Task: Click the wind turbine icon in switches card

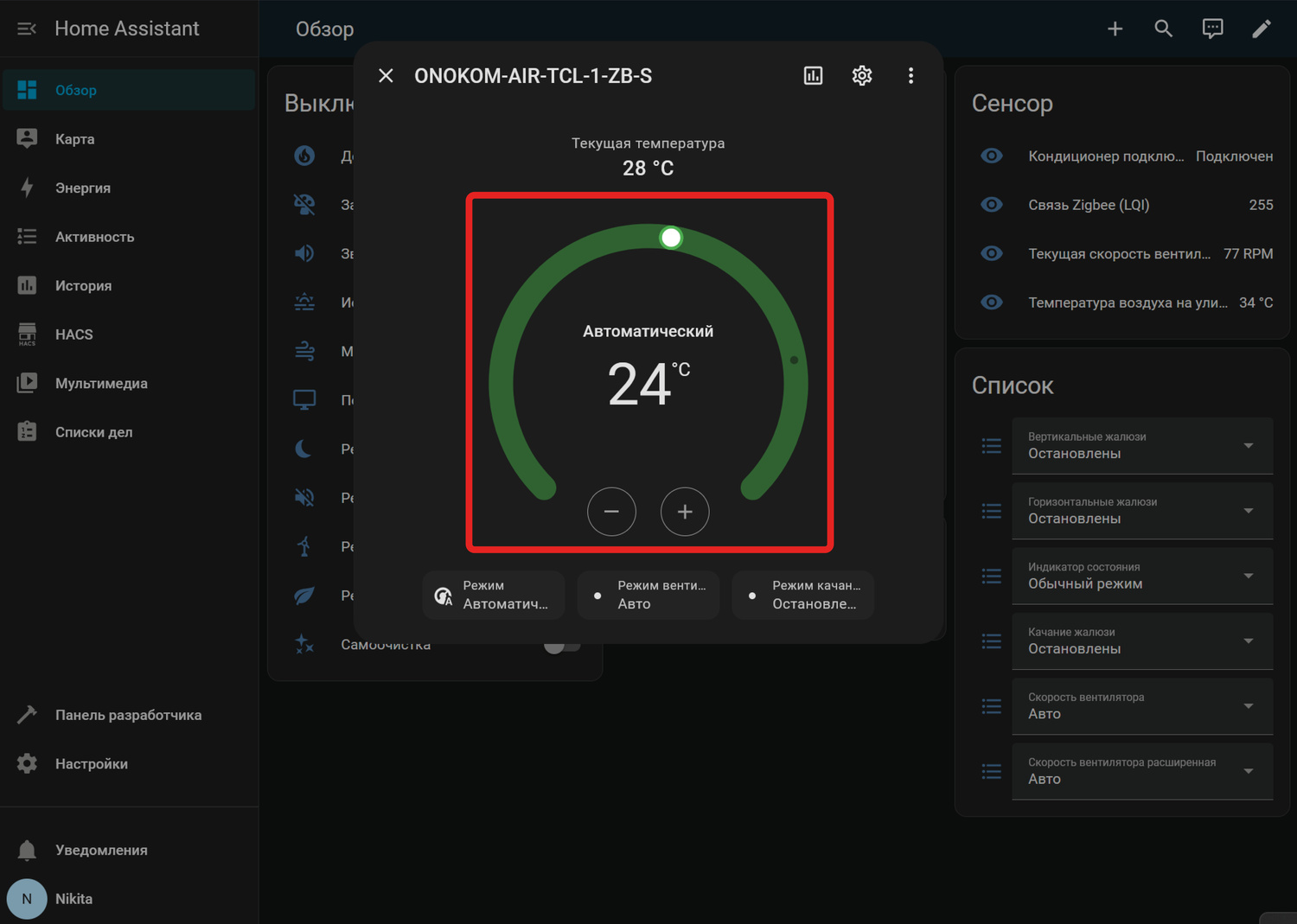Action: pos(304,546)
